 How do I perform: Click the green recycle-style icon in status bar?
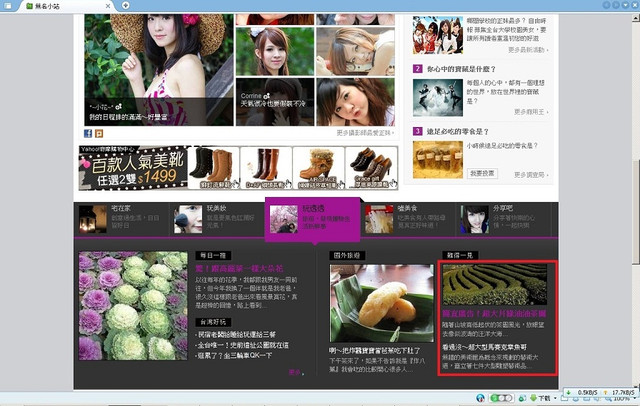pyautogui.click(x=522, y=398)
